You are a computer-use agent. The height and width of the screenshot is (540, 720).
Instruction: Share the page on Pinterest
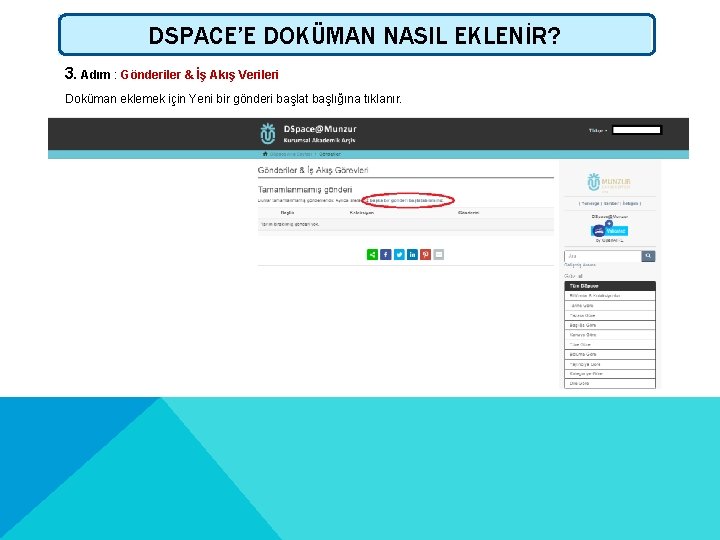tap(426, 254)
